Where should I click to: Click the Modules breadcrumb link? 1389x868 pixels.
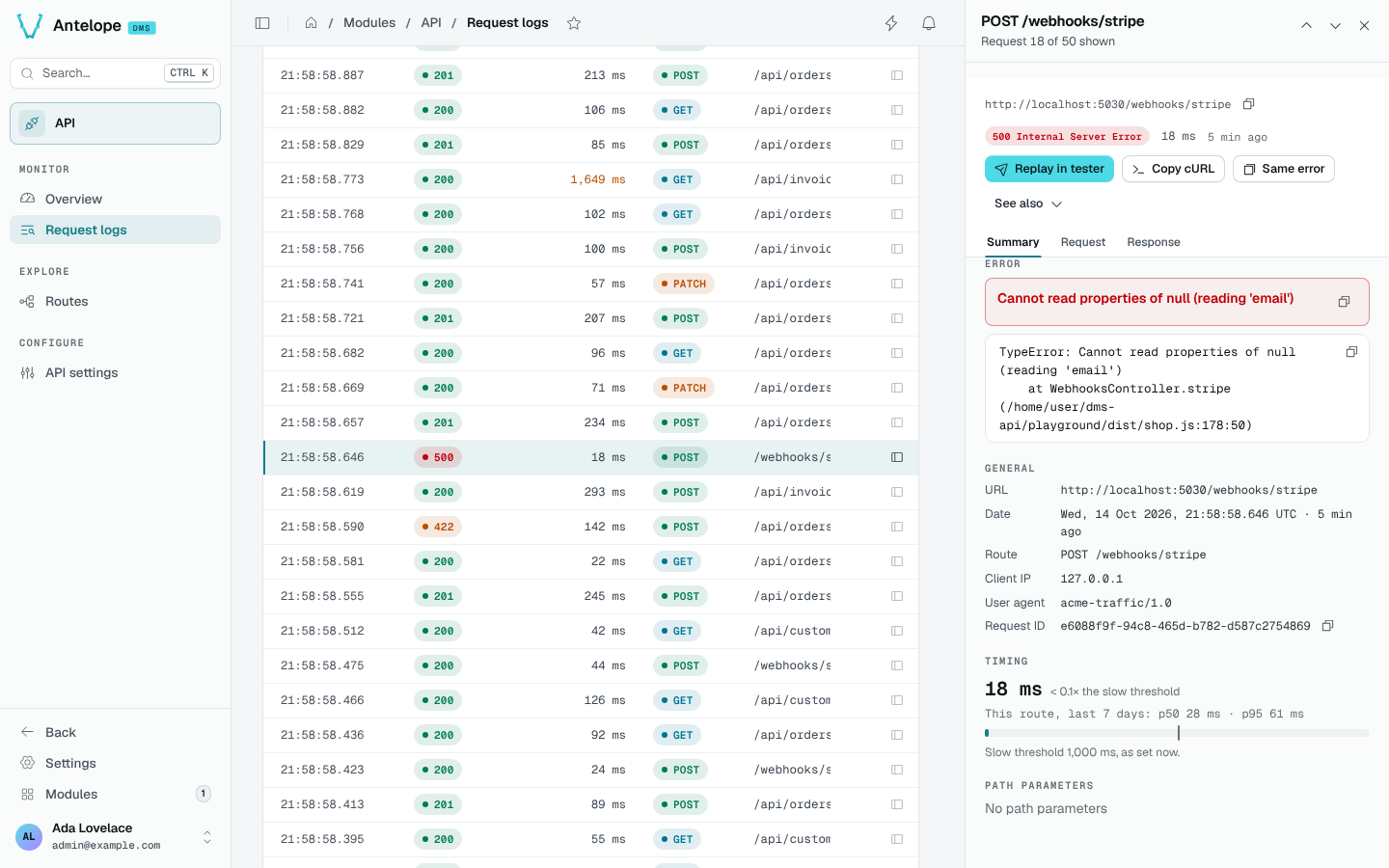[x=369, y=23]
